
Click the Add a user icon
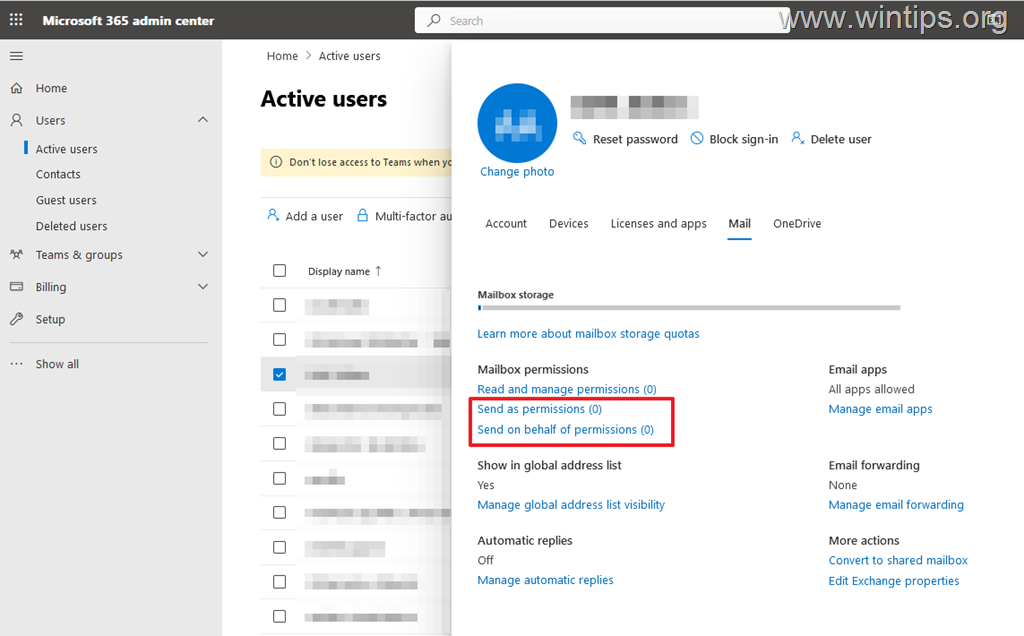coord(273,215)
